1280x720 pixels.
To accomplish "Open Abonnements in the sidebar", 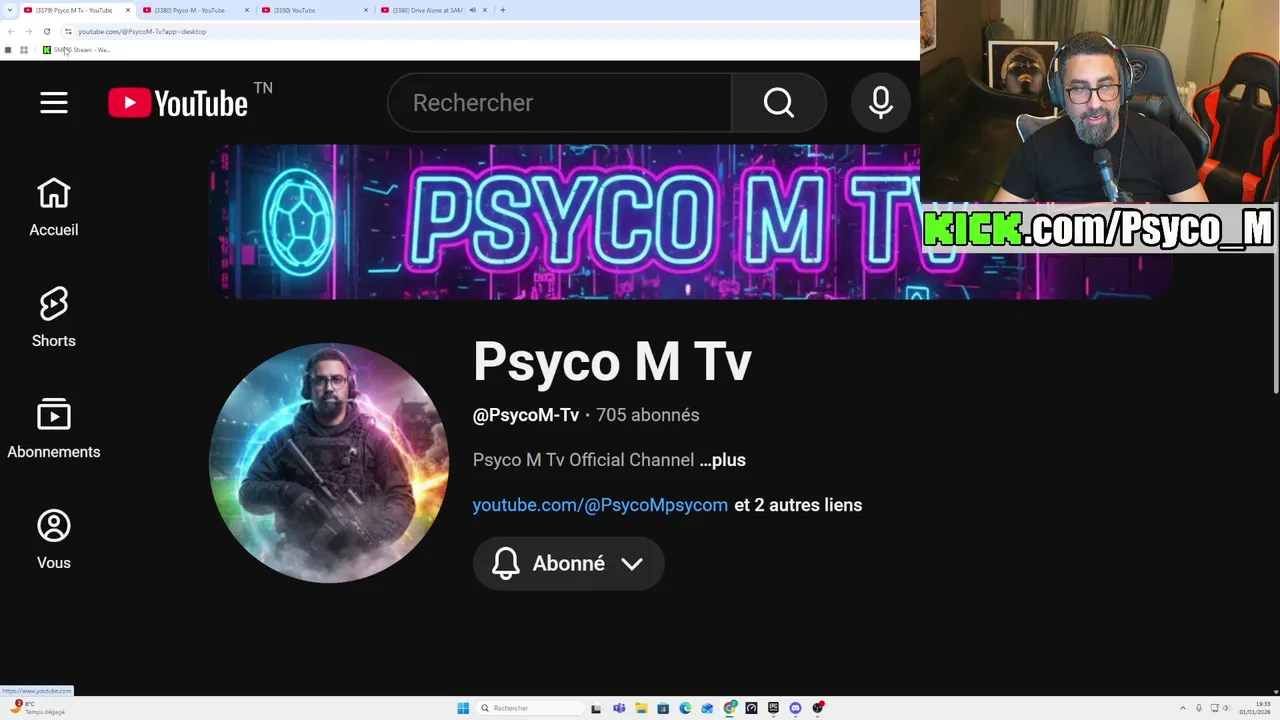I will 54,430.
